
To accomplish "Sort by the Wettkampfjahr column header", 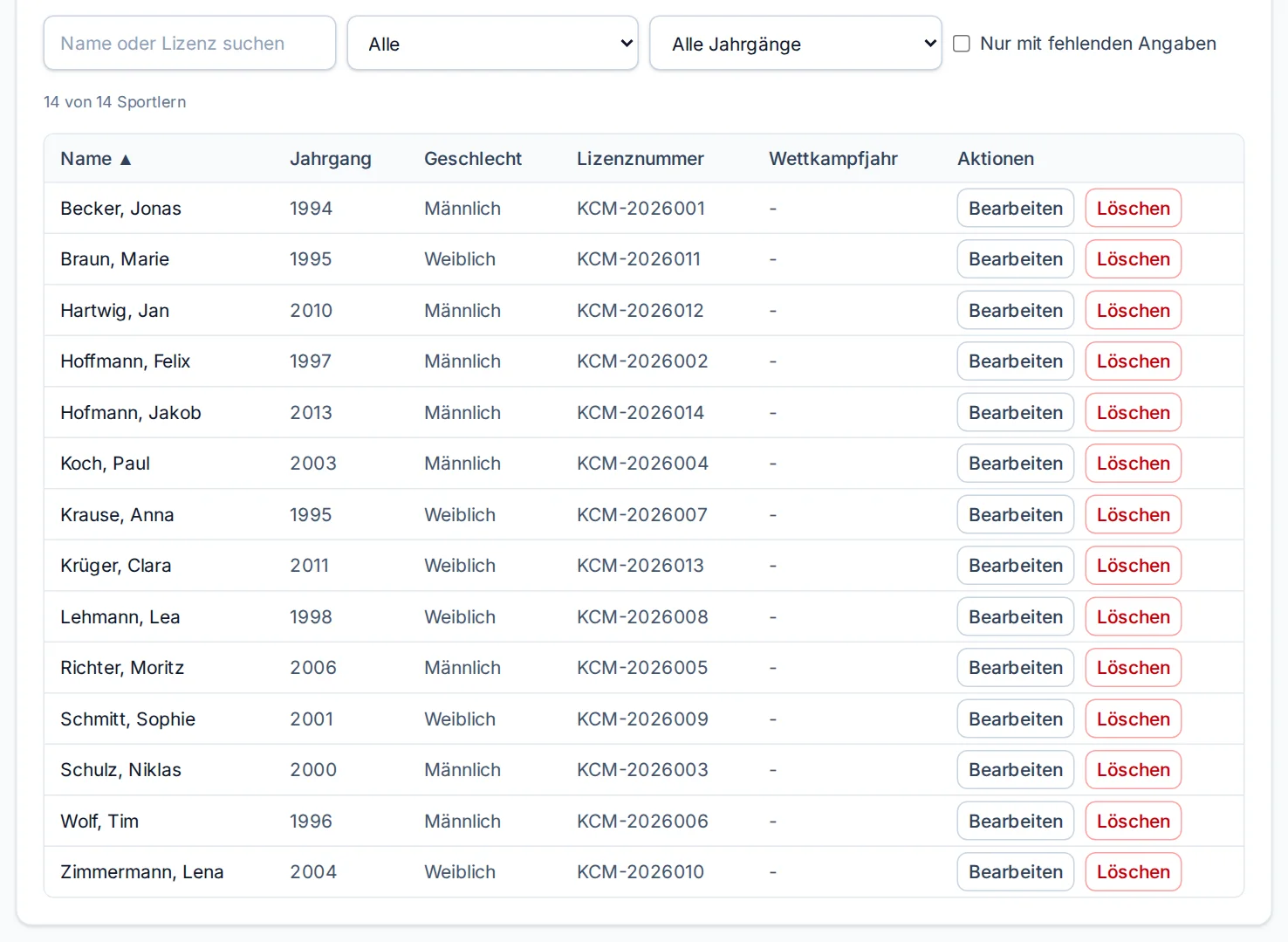I will tap(833, 159).
